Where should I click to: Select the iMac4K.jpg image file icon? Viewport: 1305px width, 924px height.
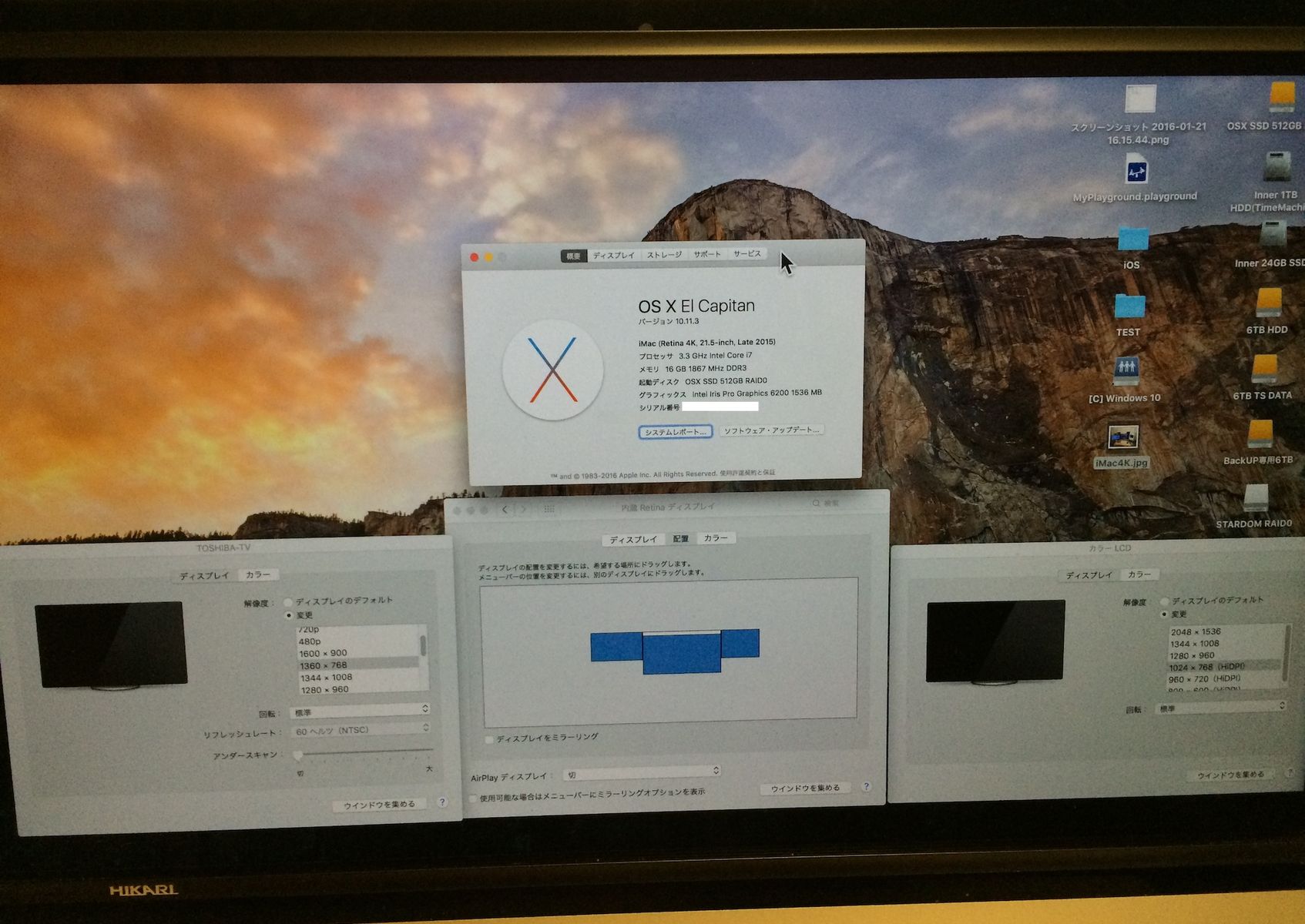point(1123,437)
